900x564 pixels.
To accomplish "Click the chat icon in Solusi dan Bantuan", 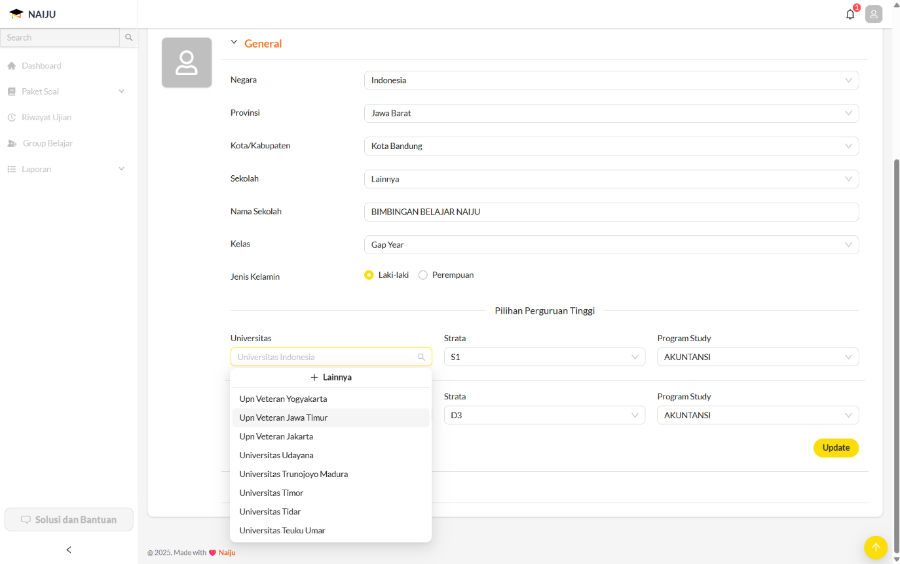I will 26,520.
